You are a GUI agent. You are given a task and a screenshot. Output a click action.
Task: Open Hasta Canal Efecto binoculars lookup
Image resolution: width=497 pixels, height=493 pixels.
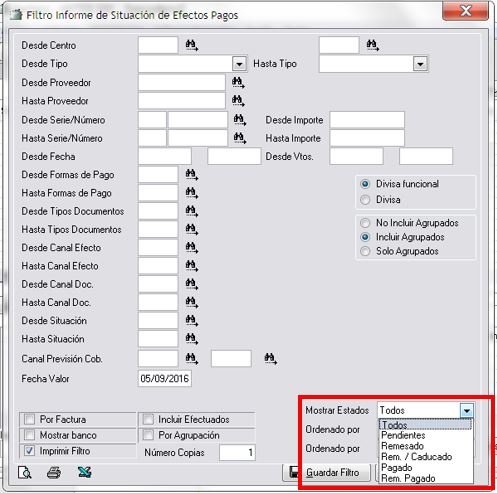point(191,266)
